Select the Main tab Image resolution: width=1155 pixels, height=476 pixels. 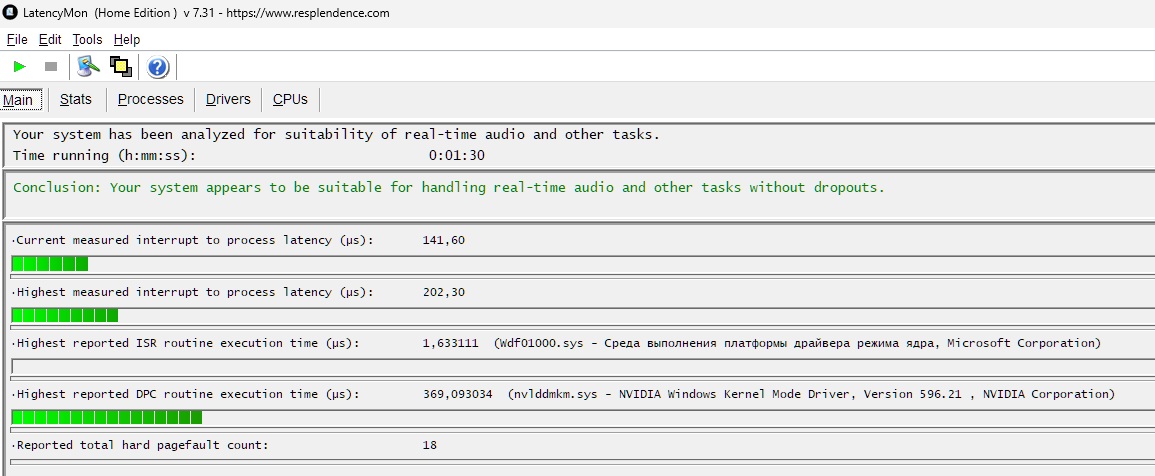[18, 100]
